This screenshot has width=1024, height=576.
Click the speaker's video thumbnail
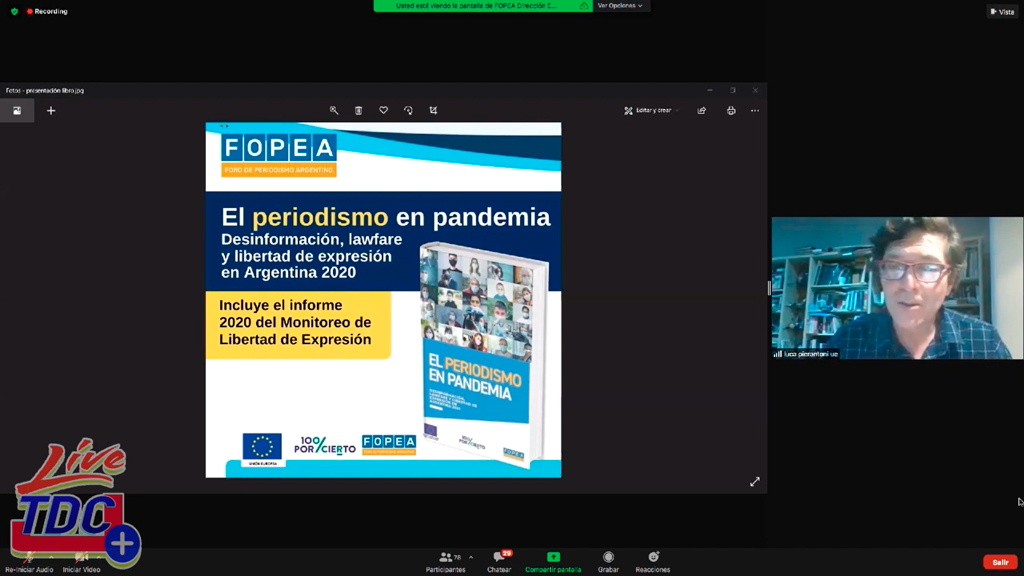click(897, 288)
